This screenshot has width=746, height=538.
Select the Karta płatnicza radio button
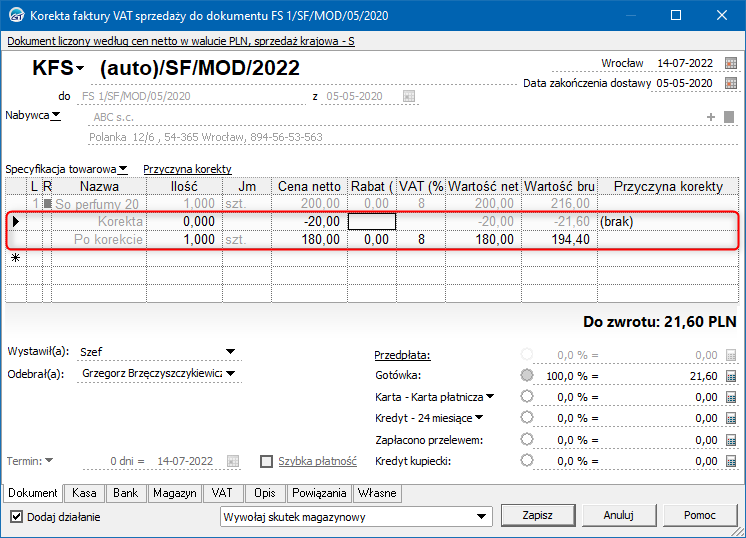click(x=527, y=396)
